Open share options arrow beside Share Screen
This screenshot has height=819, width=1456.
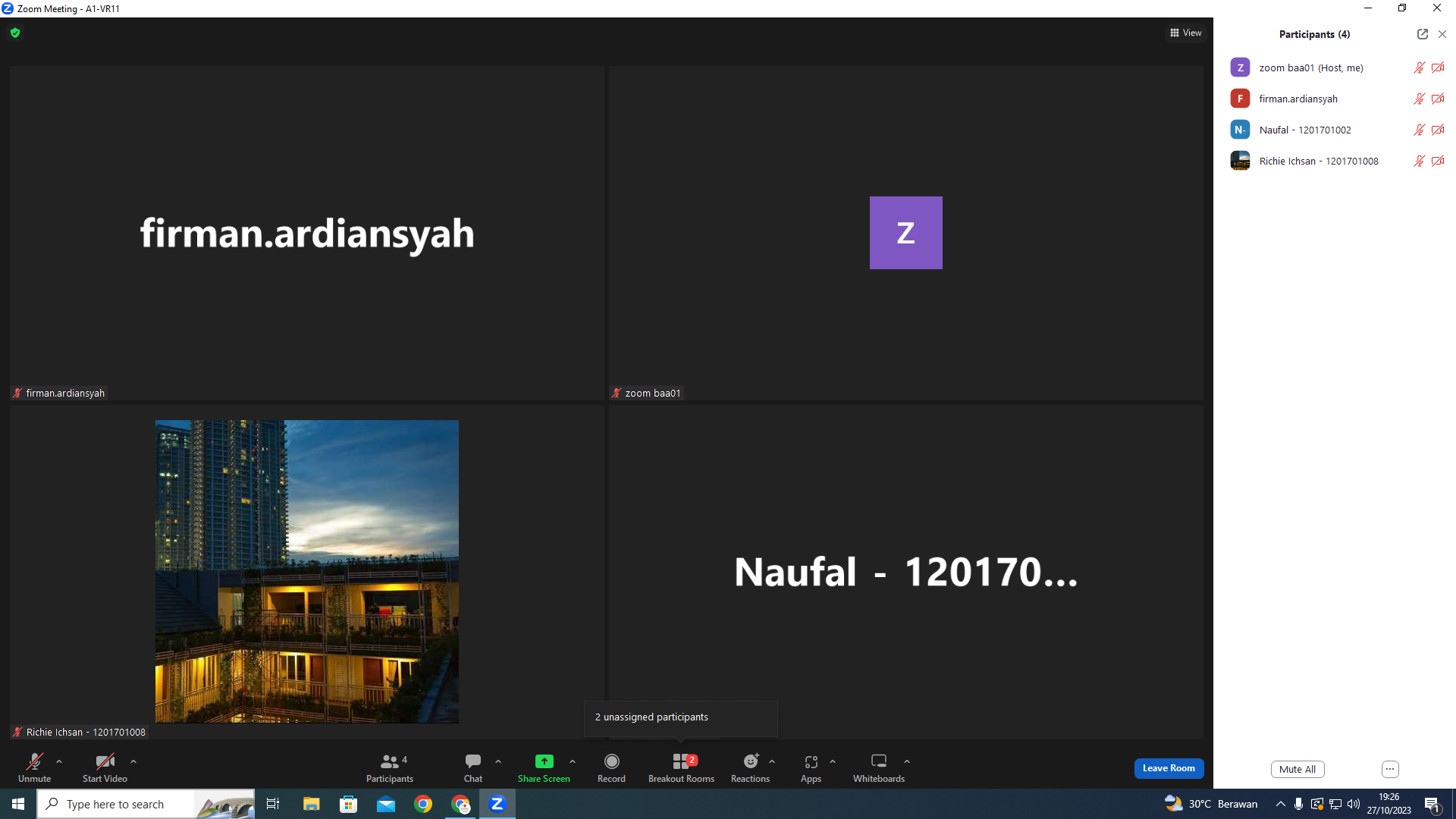click(x=573, y=761)
